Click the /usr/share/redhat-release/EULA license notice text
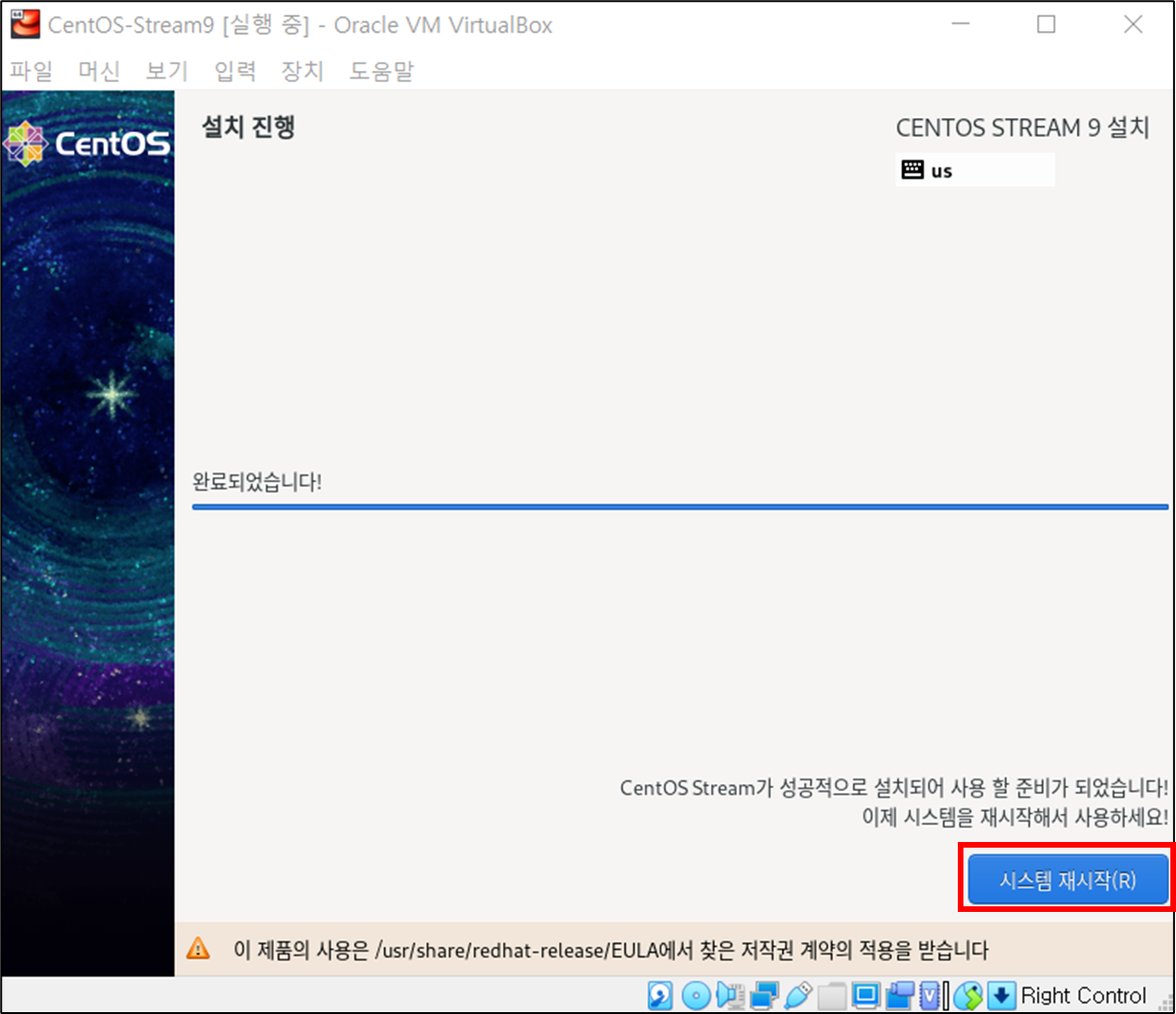The height and width of the screenshot is (1014, 1176). click(611, 950)
